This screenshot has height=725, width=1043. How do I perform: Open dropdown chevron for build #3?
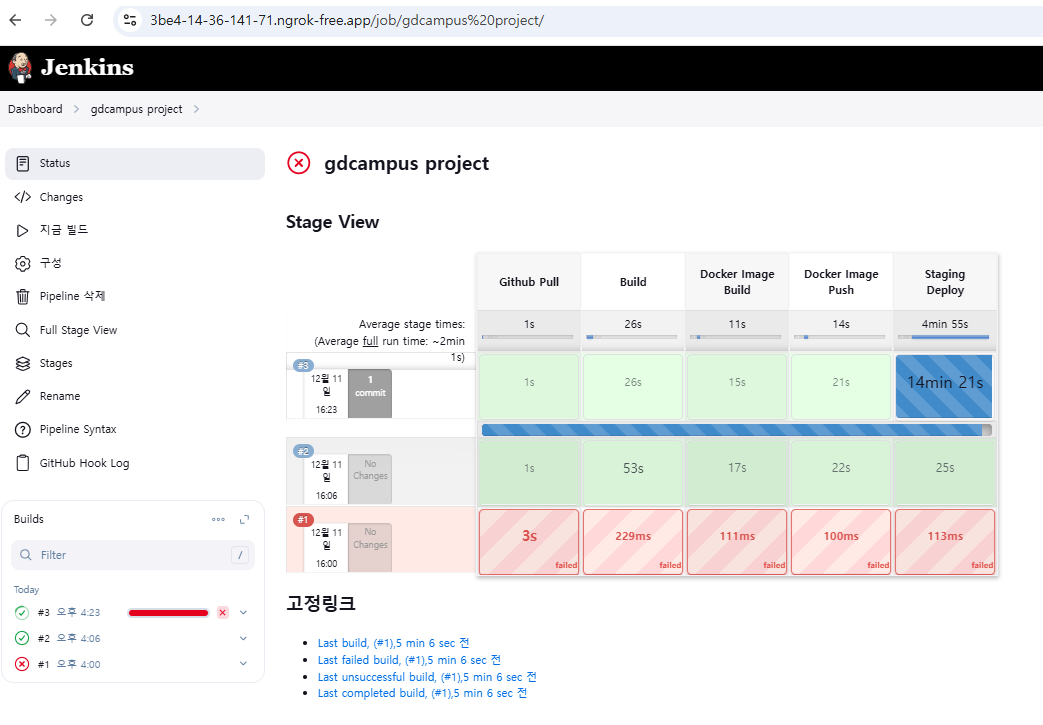pyautogui.click(x=243, y=613)
